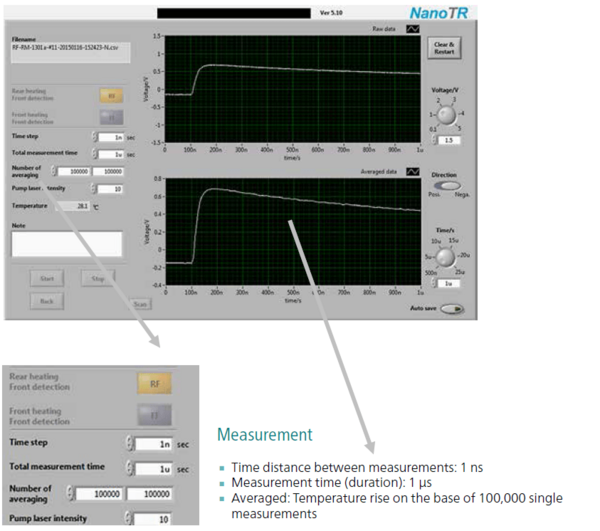
Task: Click the Temperature readout showing 28.1
Action: (72, 206)
